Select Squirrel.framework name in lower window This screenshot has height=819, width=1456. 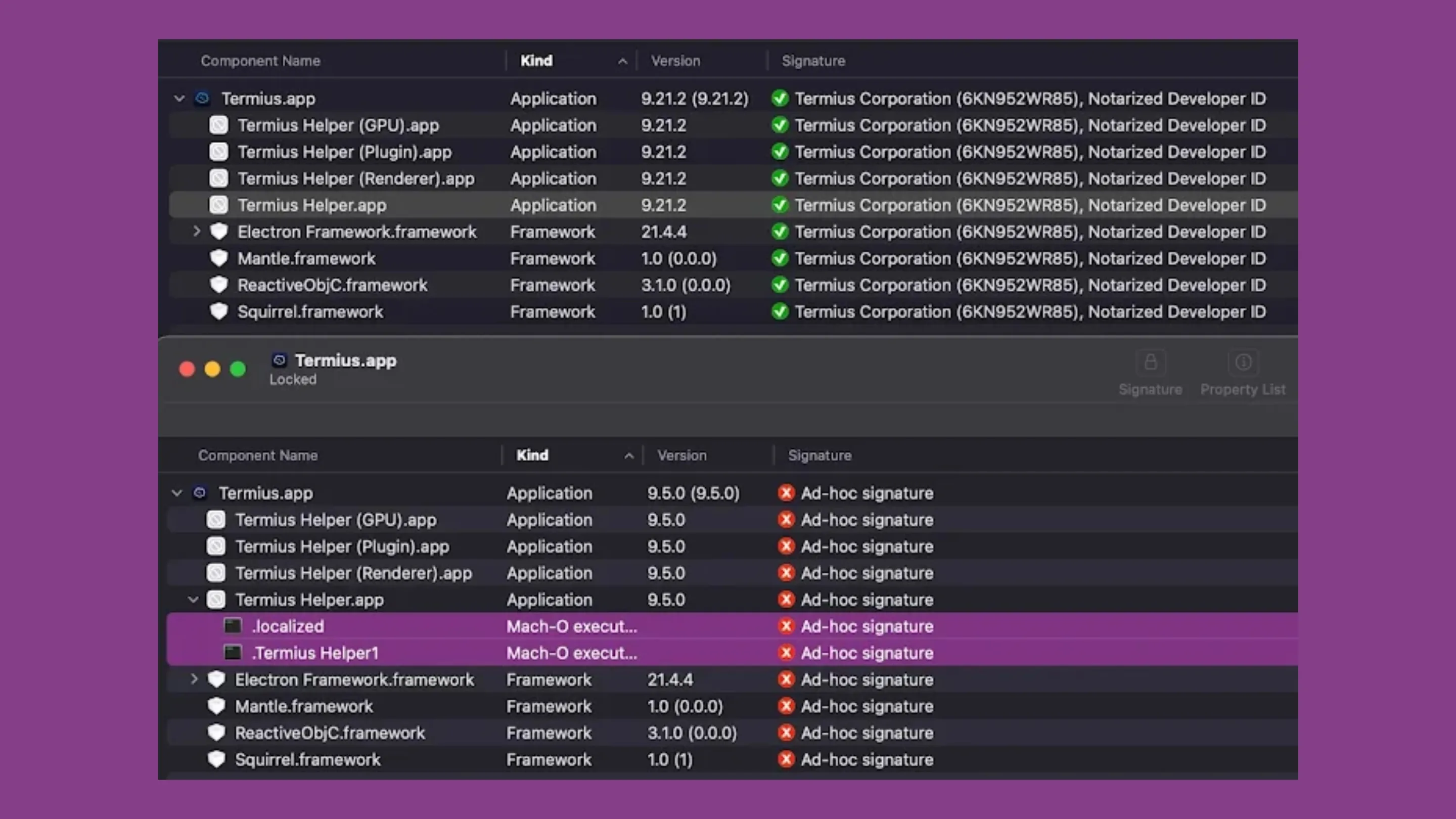pyautogui.click(x=308, y=759)
